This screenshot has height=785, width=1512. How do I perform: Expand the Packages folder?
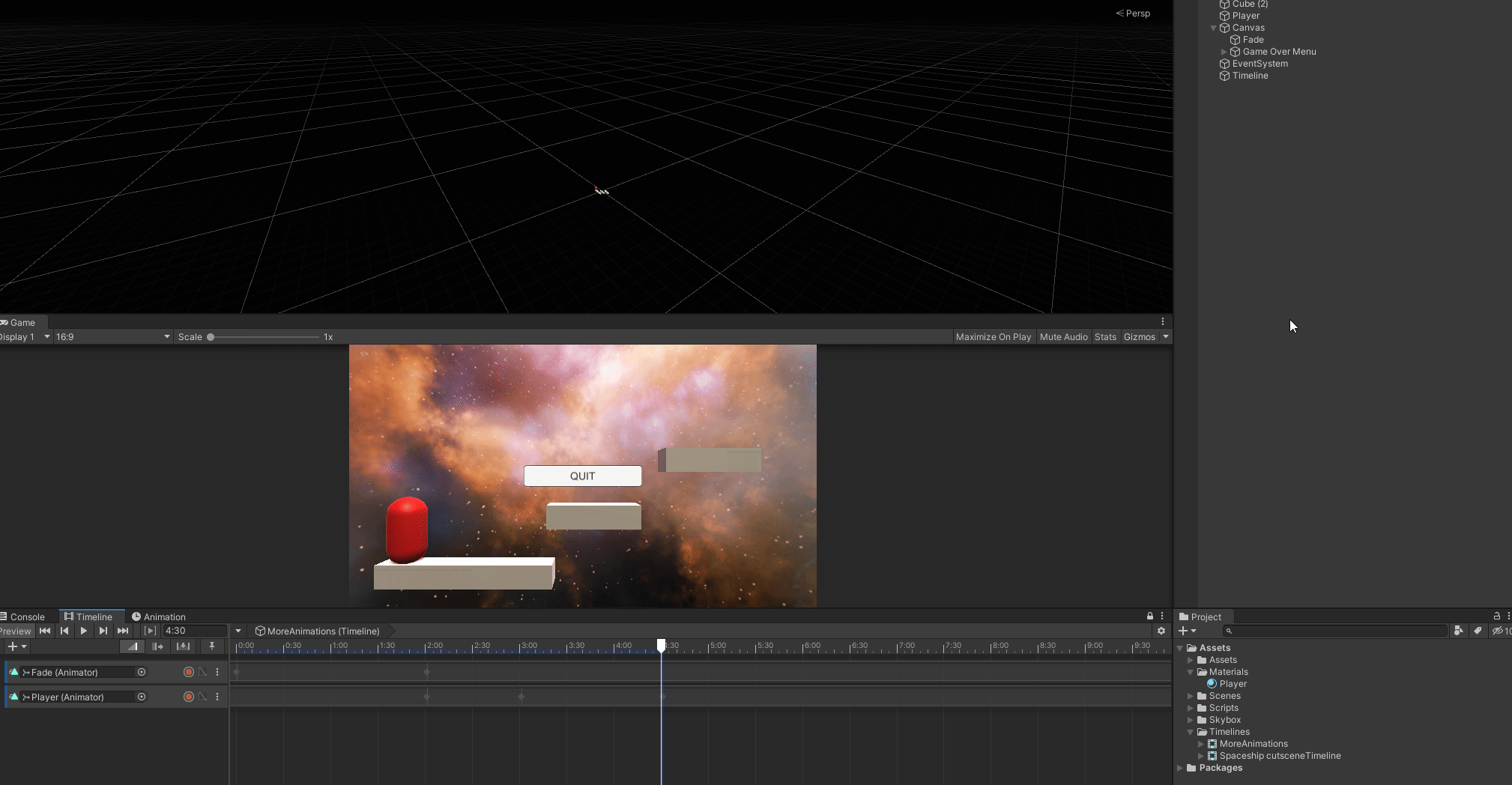click(x=1180, y=768)
